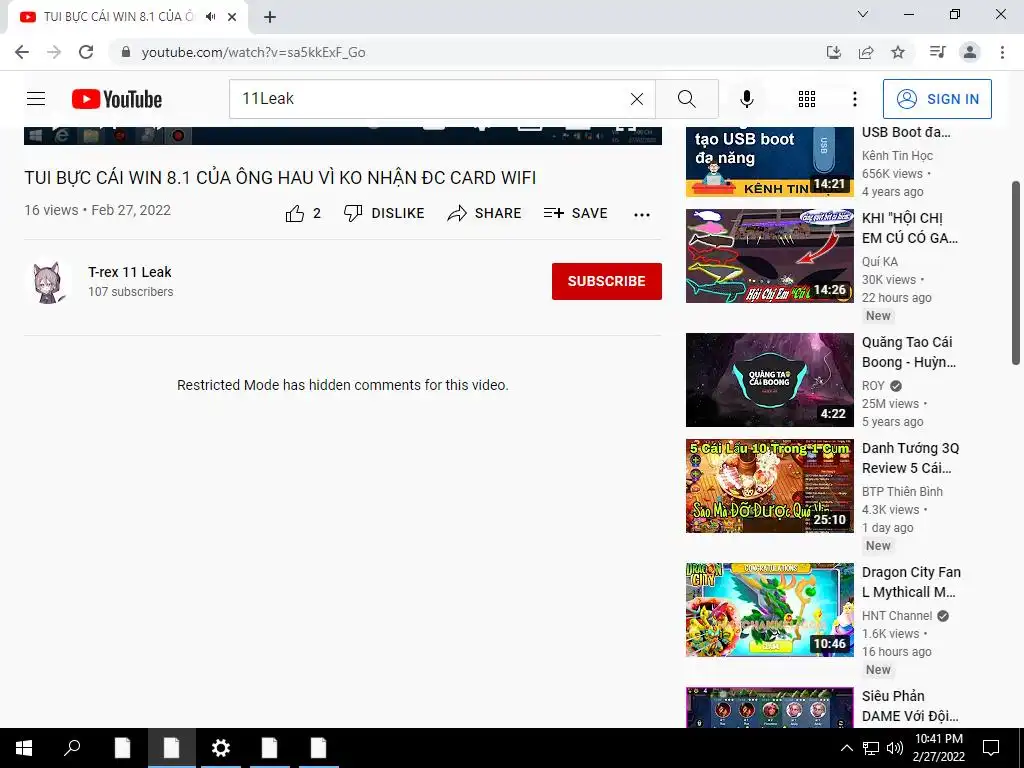Reload the YouTube page
Image resolution: width=1024 pixels, height=768 pixels.
coord(86,52)
